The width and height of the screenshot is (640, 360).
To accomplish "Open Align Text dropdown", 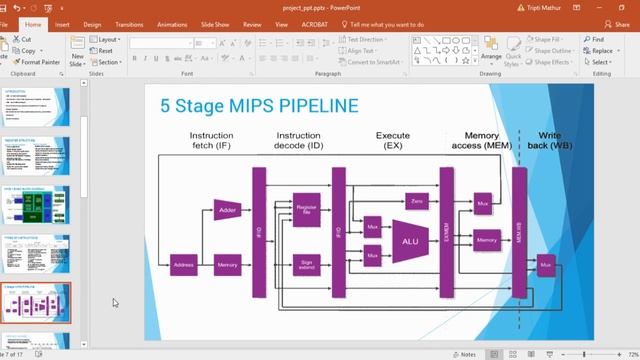I will 358,51.
